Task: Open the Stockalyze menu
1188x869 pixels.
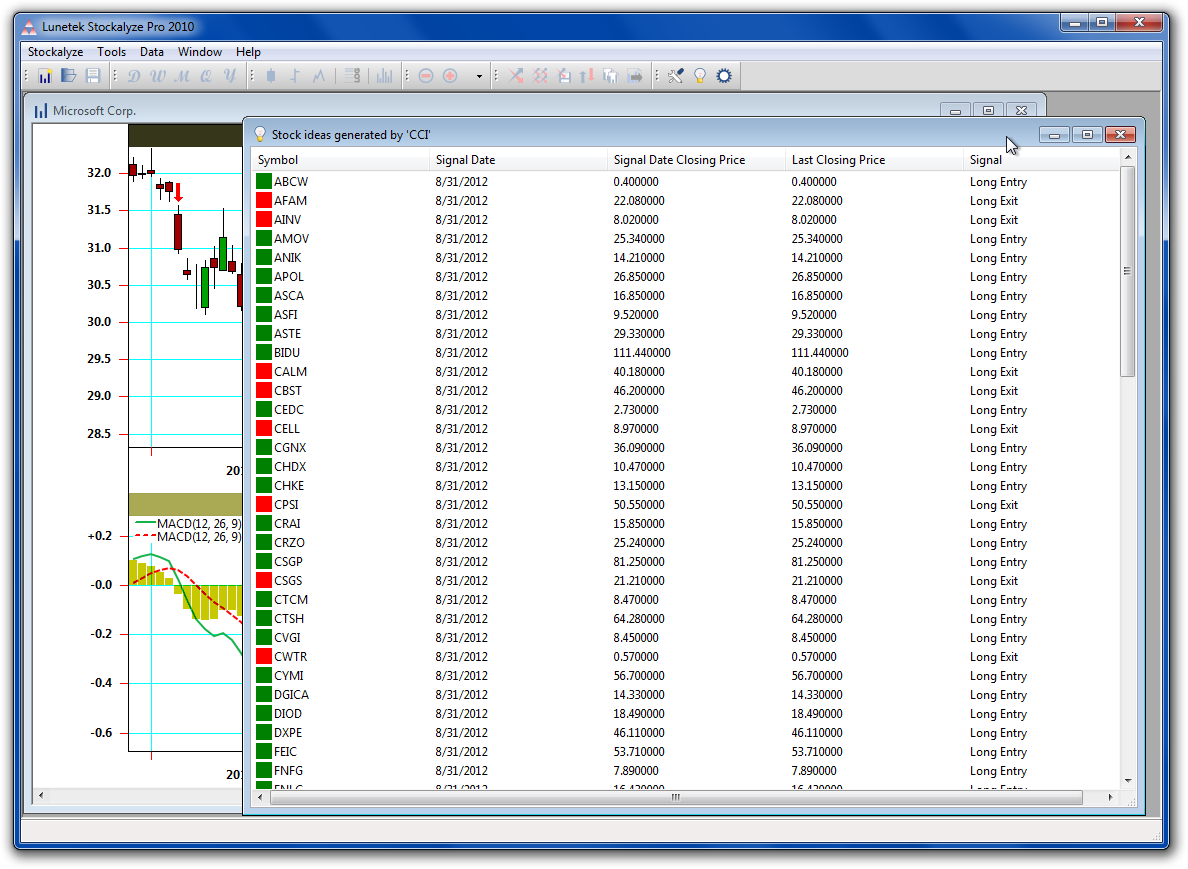Action: click(55, 52)
